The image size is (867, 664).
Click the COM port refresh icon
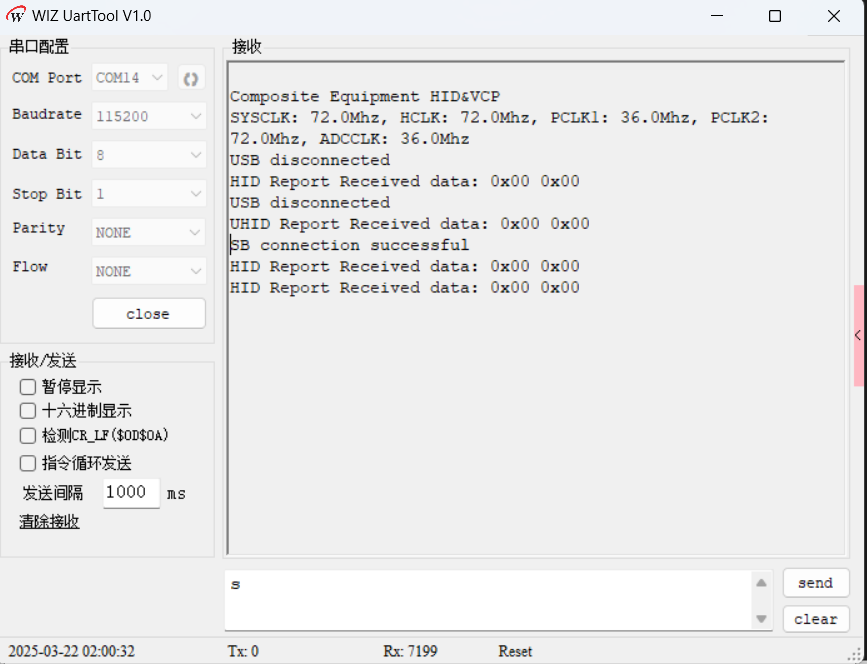(190, 78)
